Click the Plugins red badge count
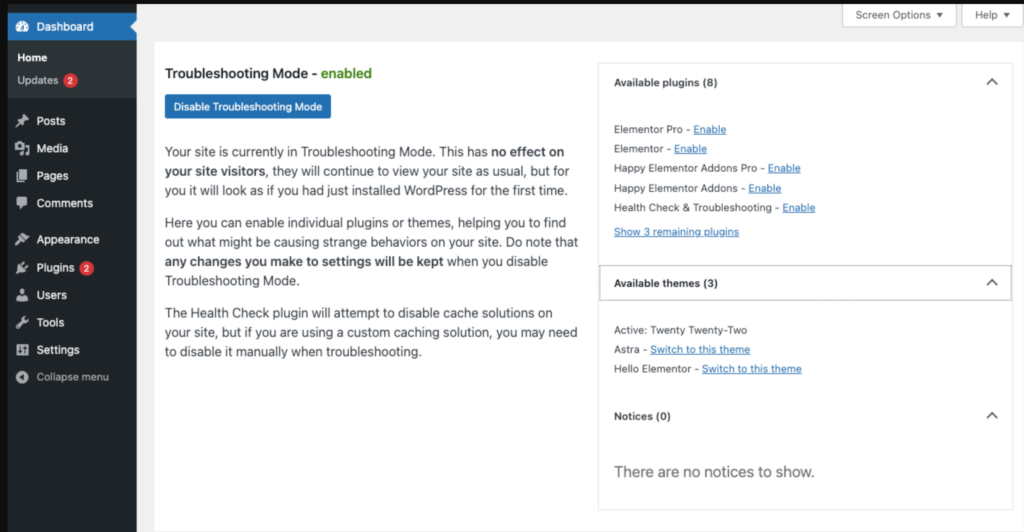This screenshot has width=1024, height=532. tap(86, 268)
